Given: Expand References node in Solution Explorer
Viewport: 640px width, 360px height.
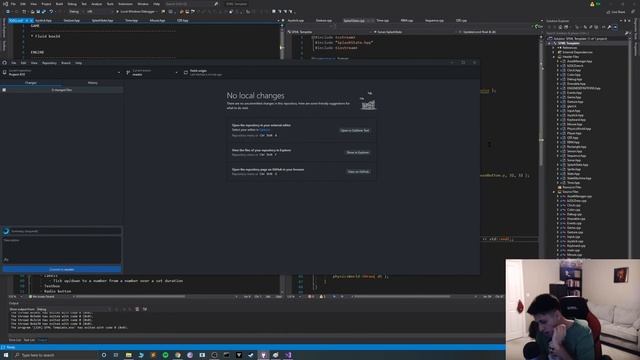Looking at the screenshot, I should (x=554, y=48).
